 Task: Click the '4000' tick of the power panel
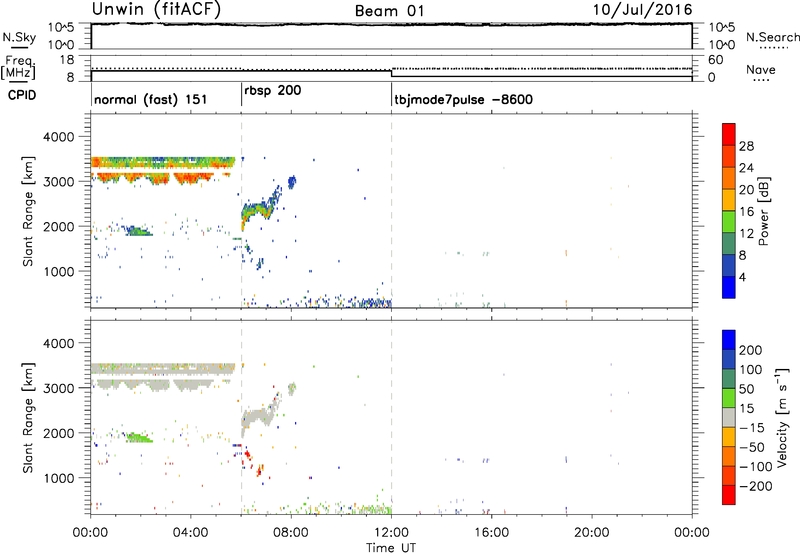[58, 137]
